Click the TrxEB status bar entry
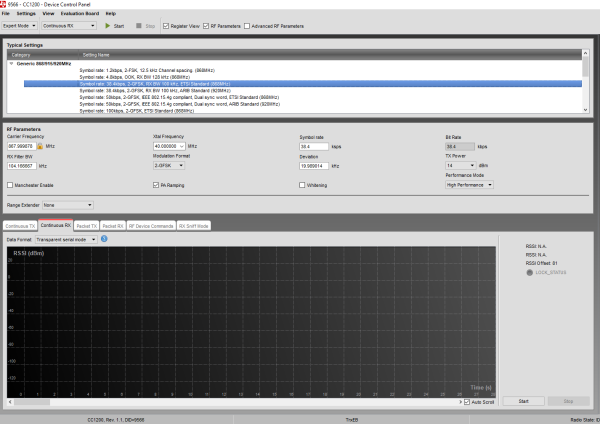Screen dimensions: 600x424 pos(352,420)
